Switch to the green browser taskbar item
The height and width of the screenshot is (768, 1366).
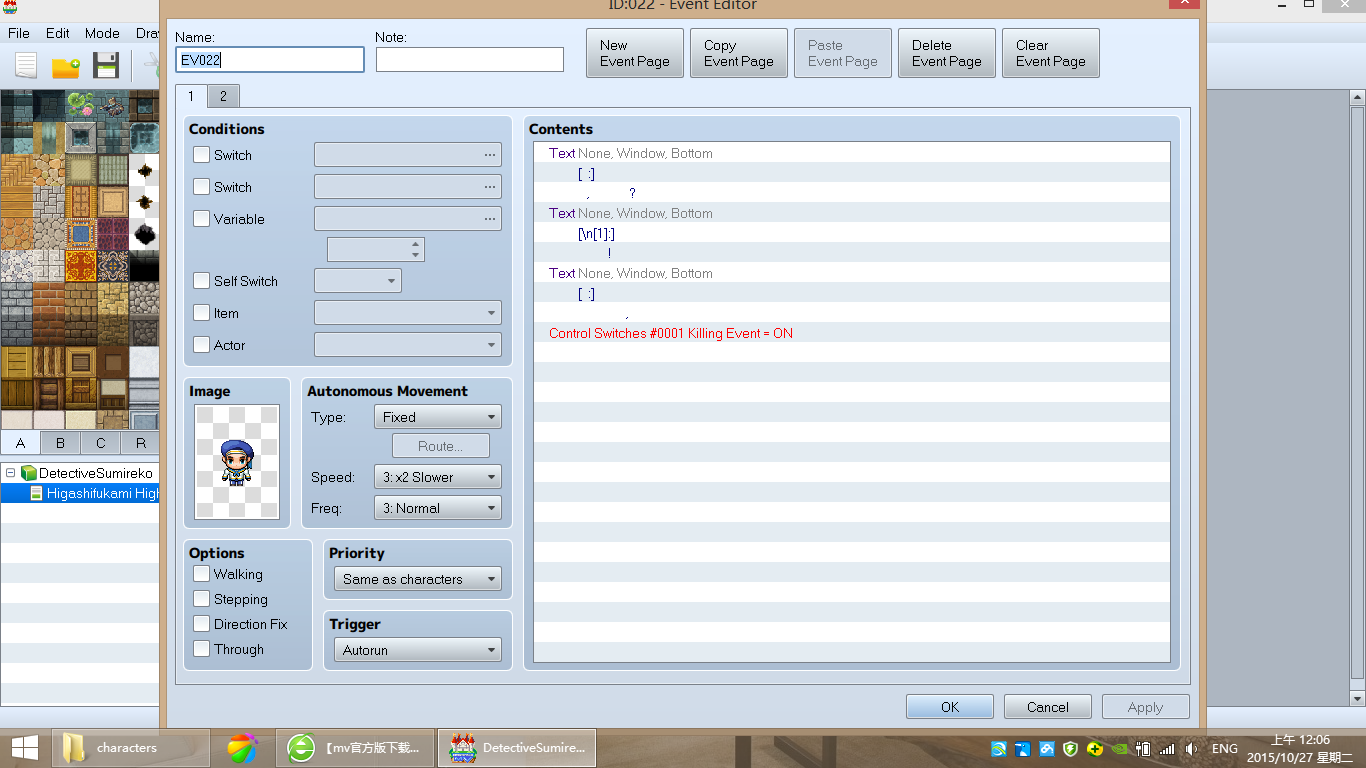355,747
